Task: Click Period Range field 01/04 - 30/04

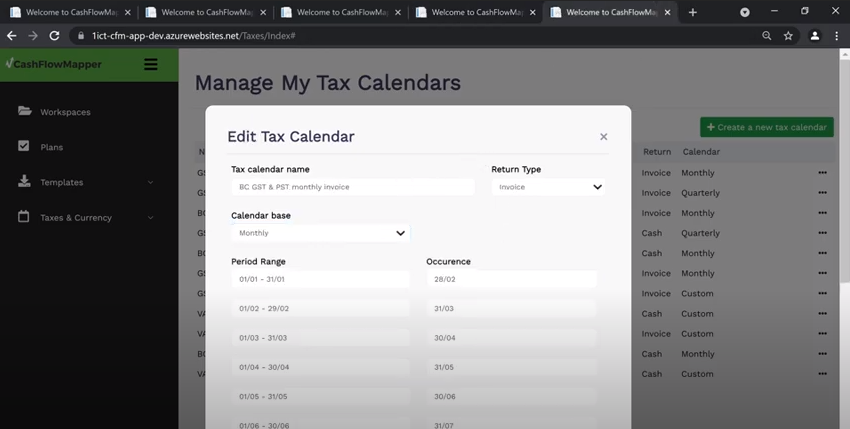Action: [x=320, y=367]
